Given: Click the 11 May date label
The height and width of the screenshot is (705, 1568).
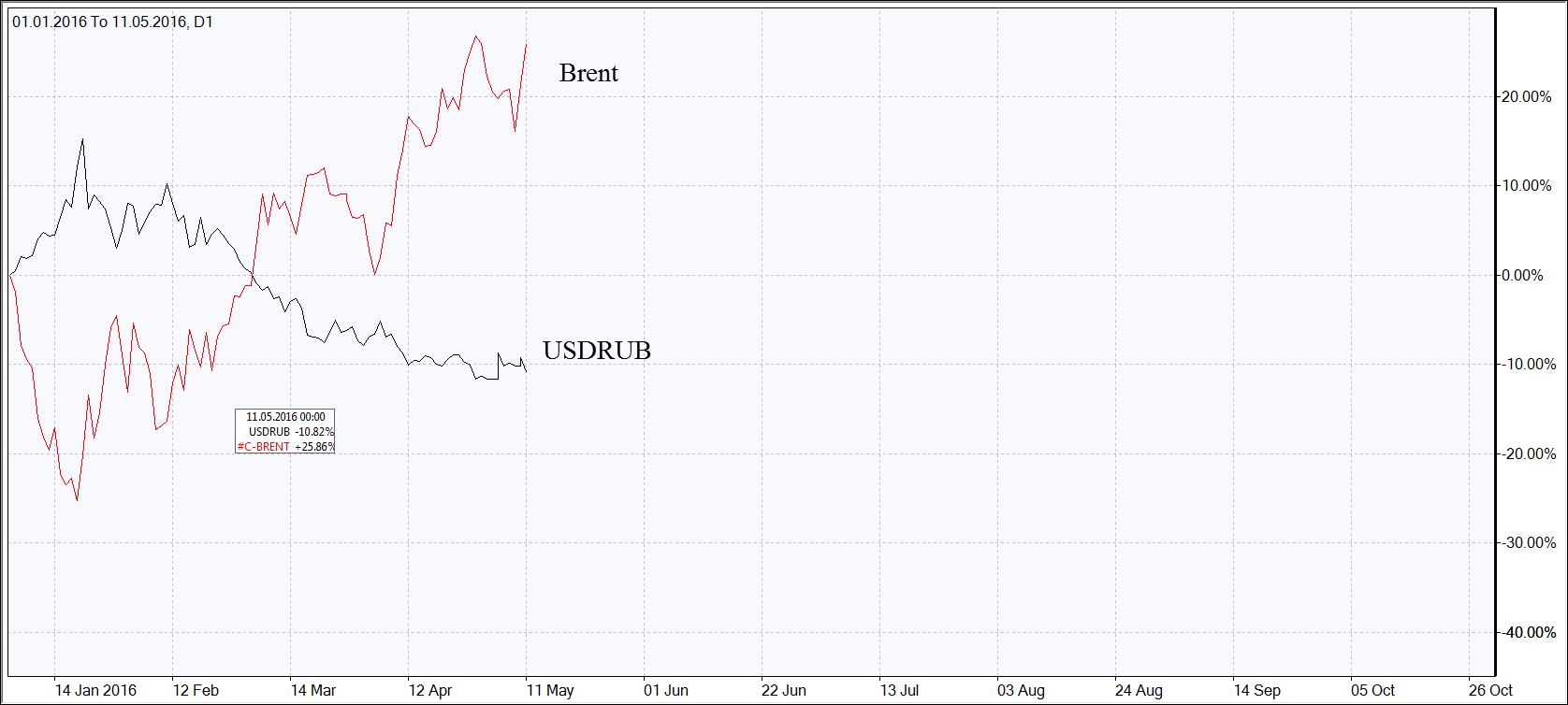Looking at the screenshot, I should 550,691.
